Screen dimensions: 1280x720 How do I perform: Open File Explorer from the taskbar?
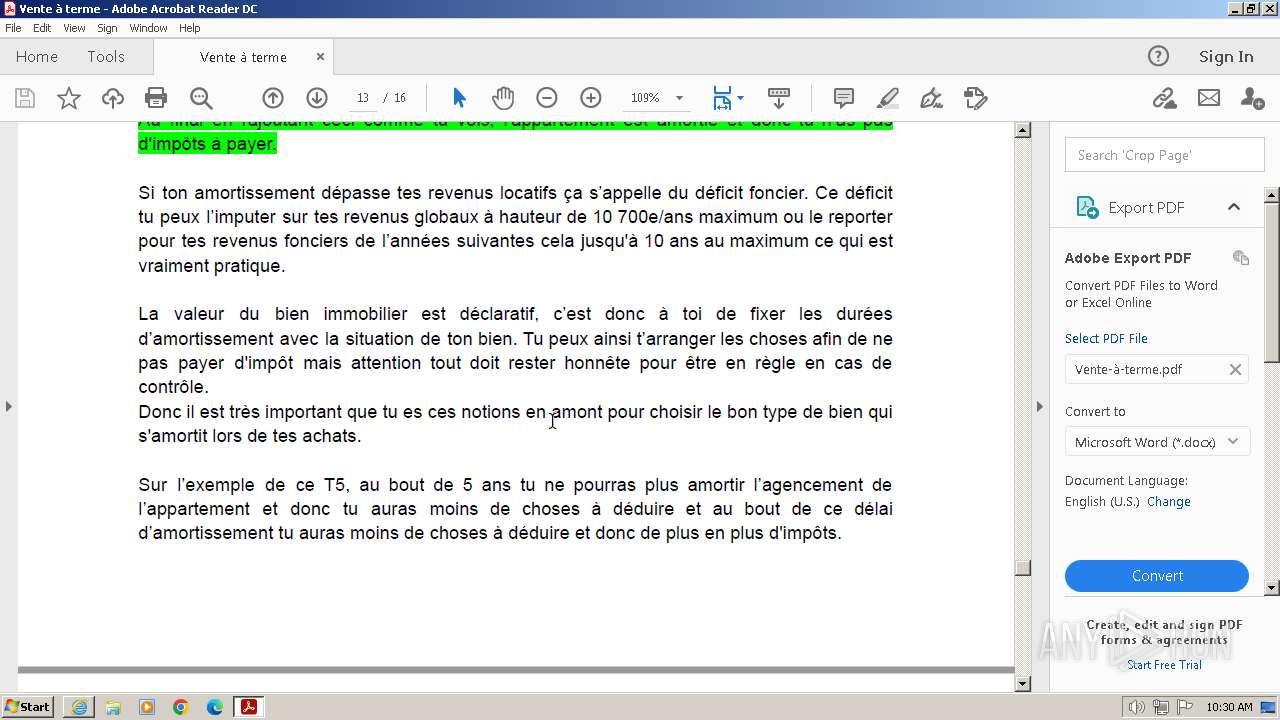(113, 707)
